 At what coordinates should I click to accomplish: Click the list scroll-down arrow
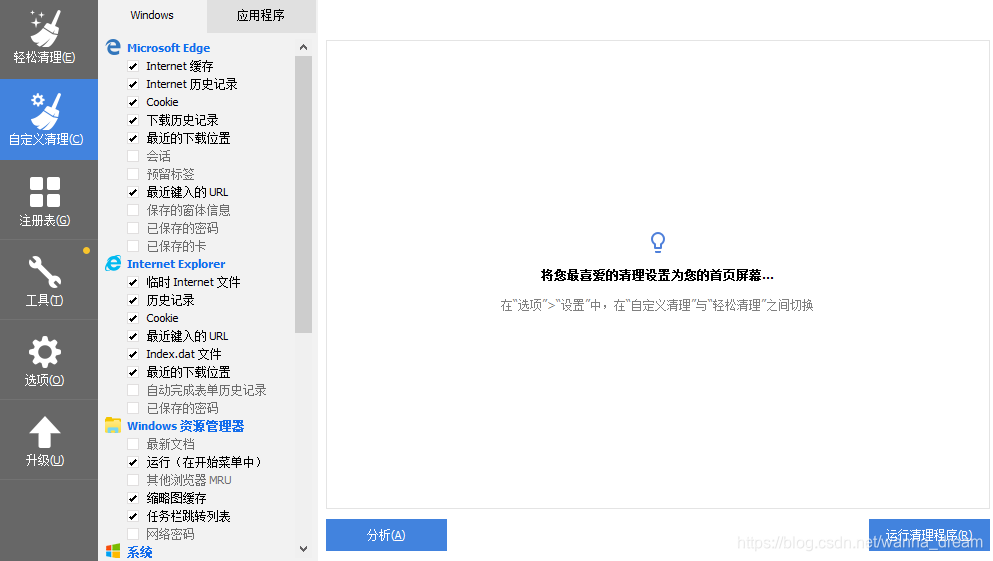tap(303, 549)
